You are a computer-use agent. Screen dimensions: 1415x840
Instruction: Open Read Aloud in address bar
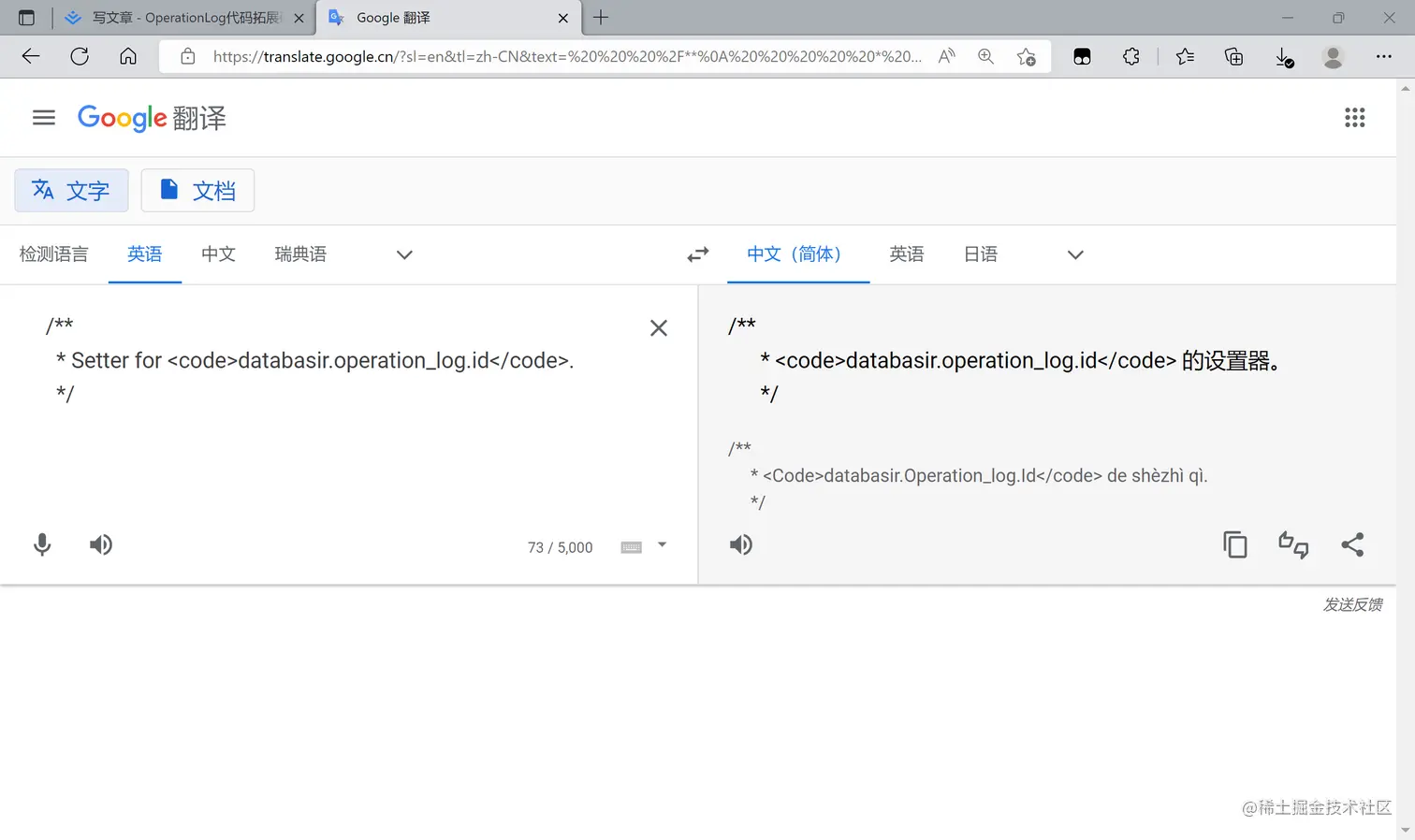947,56
